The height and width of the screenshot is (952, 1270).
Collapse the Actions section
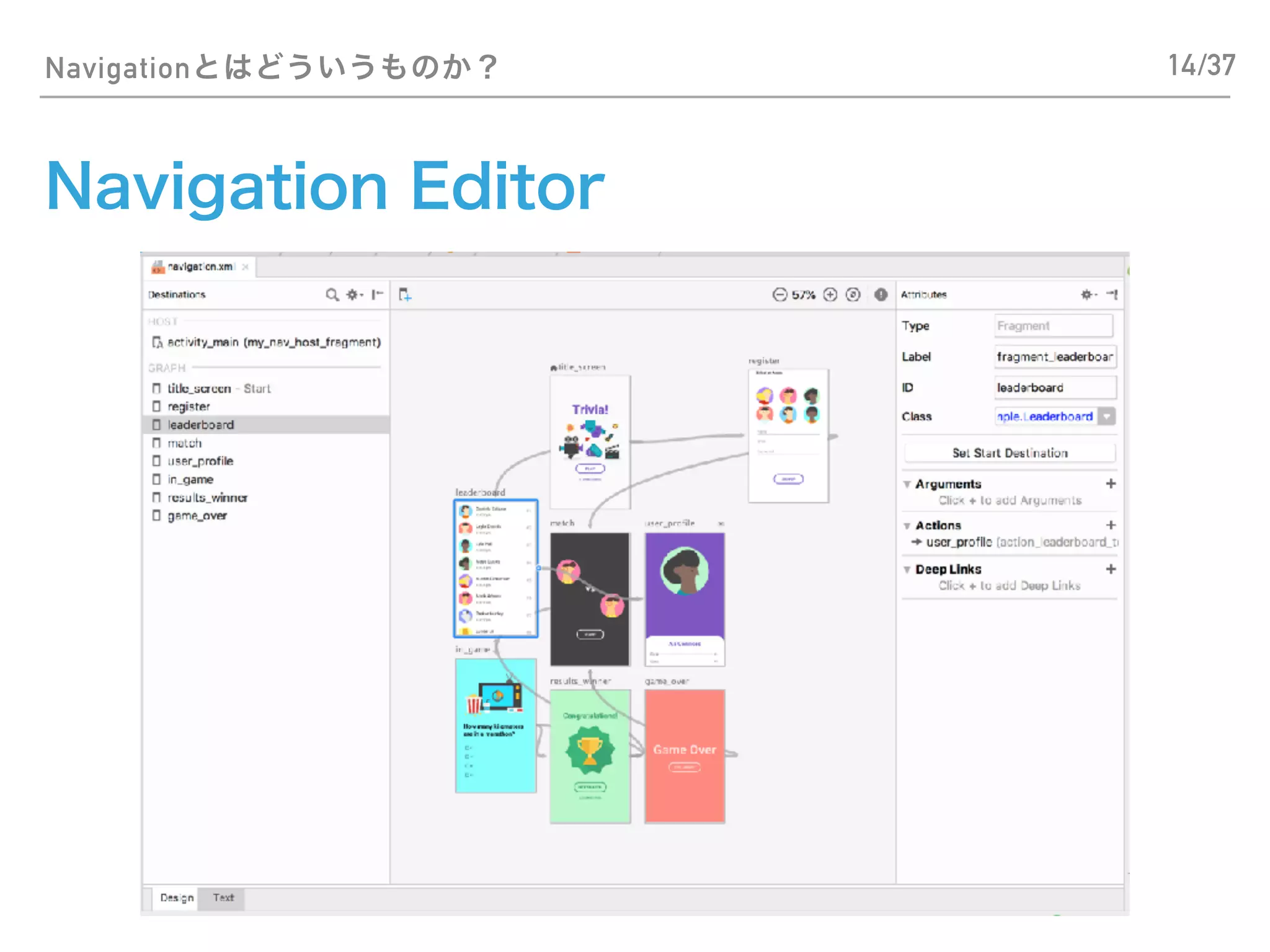[907, 526]
